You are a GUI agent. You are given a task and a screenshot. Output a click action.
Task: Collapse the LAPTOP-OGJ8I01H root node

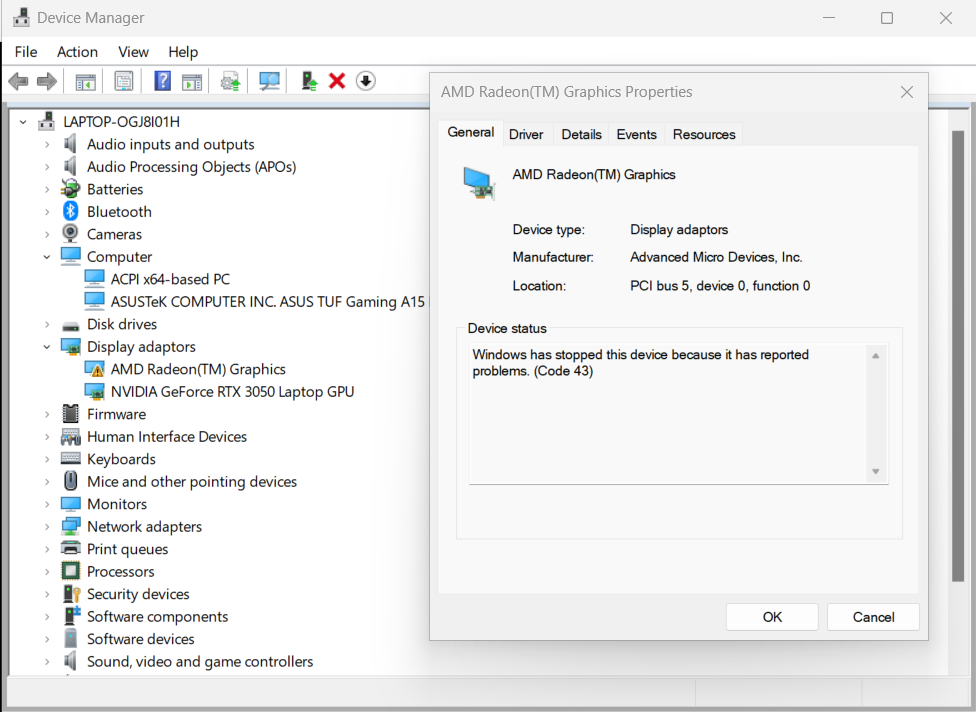23,122
